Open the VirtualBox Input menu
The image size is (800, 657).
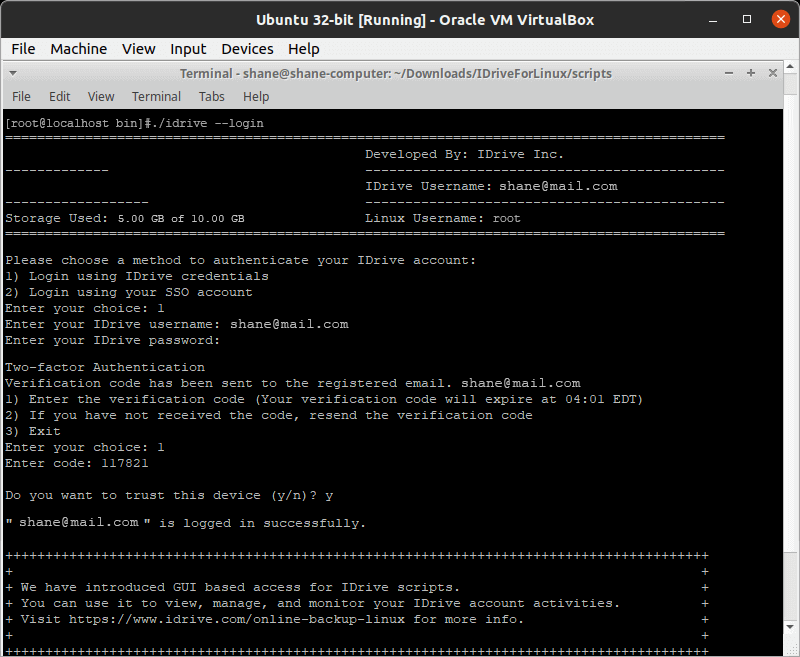(188, 49)
